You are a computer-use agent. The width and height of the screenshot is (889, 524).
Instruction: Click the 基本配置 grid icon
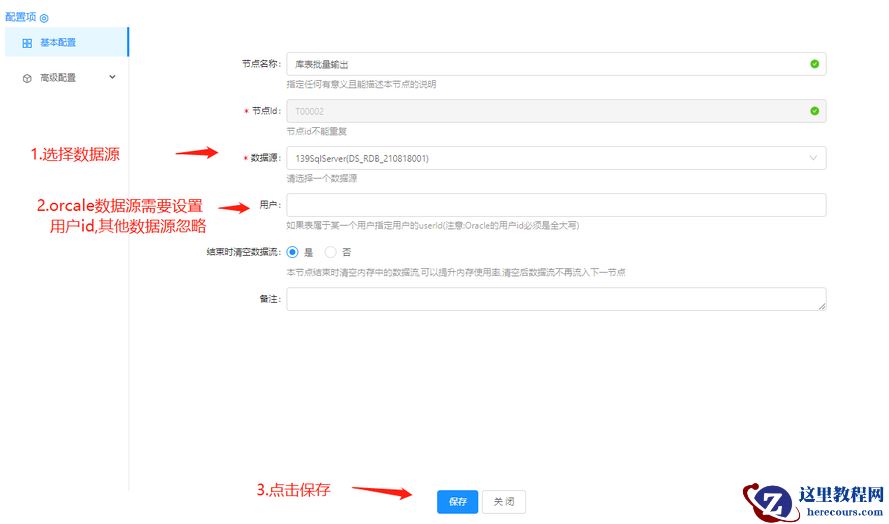[27, 43]
